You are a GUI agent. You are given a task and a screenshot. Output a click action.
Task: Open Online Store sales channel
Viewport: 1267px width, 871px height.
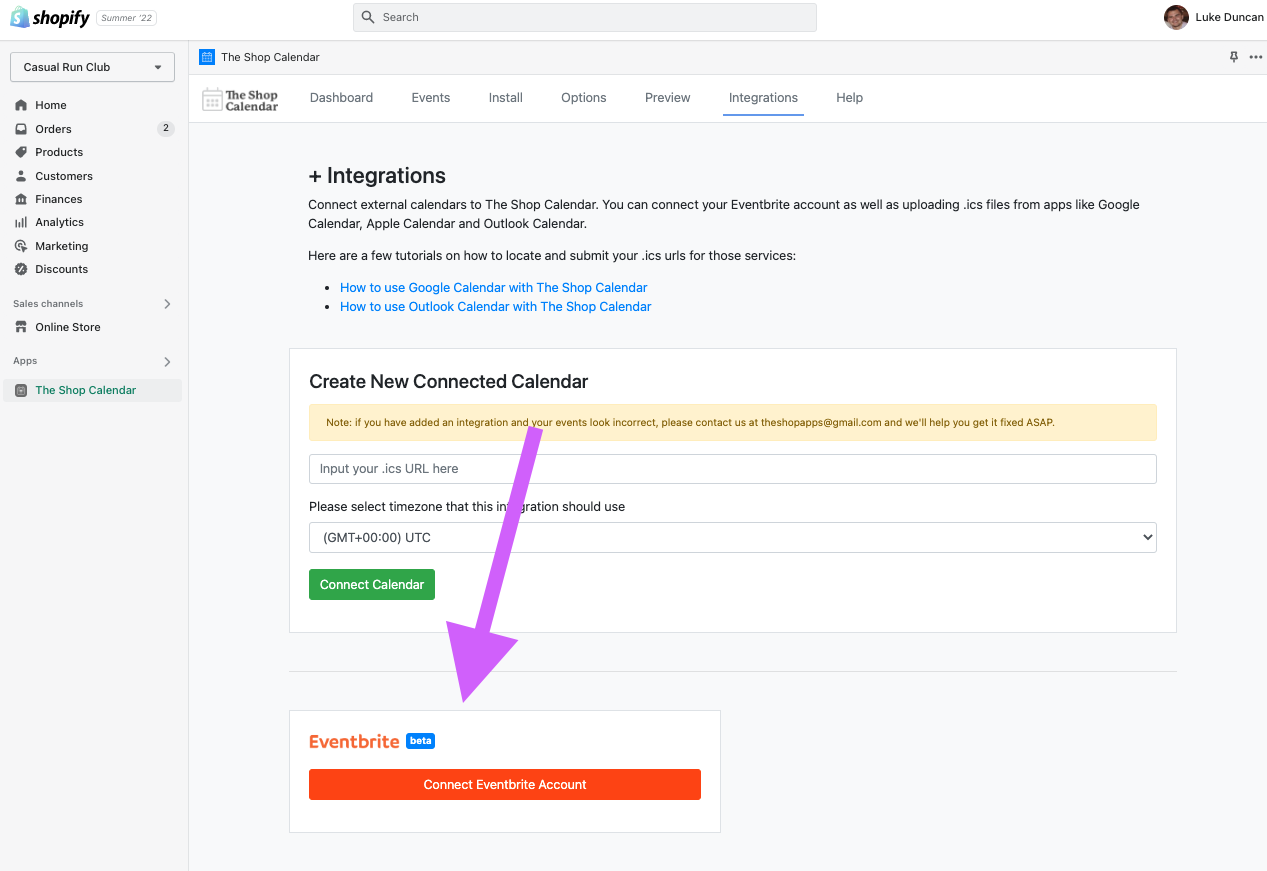(x=68, y=327)
